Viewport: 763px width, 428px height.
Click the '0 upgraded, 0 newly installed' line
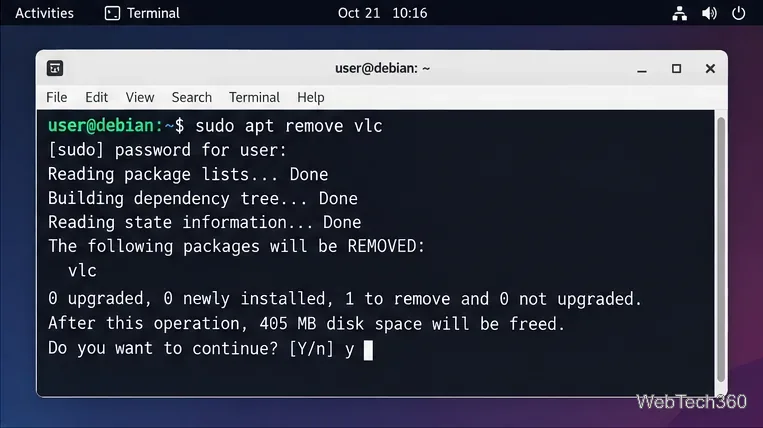[x=345, y=299]
